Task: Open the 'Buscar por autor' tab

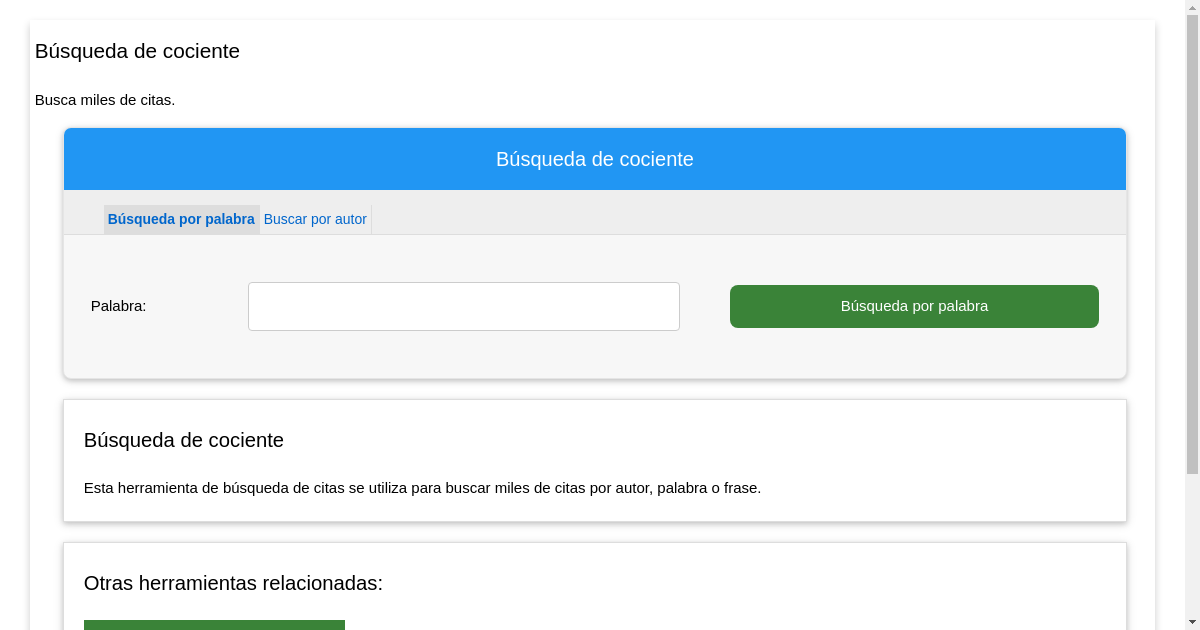Action: (x=315, y=219)
